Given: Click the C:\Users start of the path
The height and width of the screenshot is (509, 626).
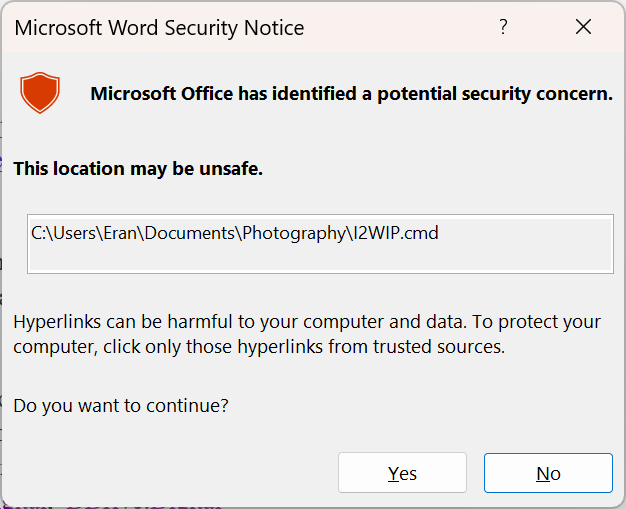Looking at the screenshot, I should (62, 234).
